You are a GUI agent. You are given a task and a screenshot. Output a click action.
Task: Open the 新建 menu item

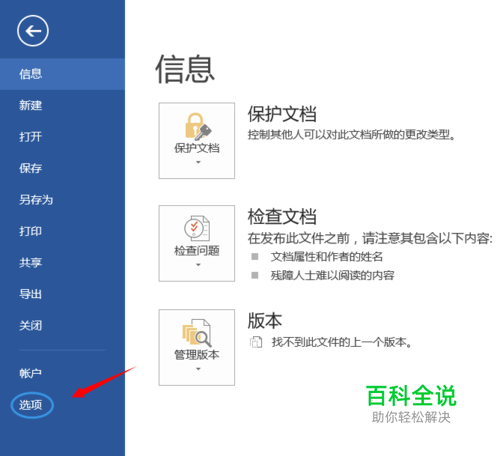click(62, 105)
